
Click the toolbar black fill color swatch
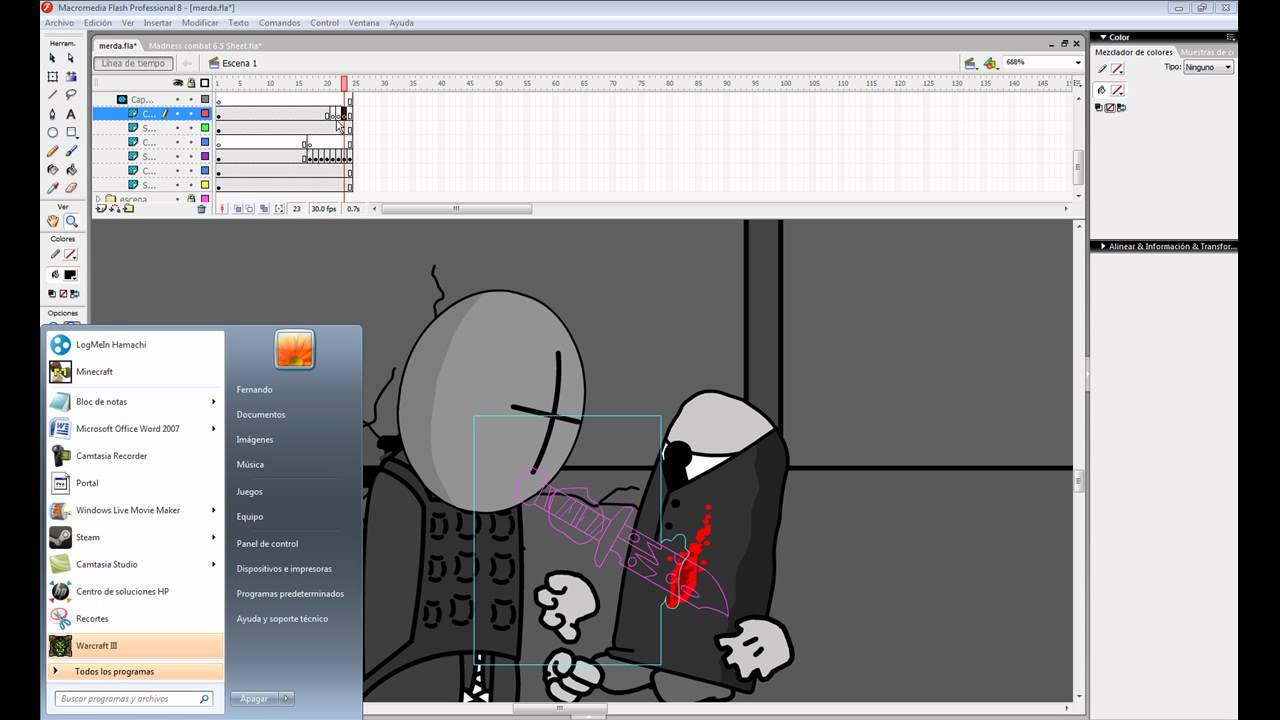(x=71, y=275)
